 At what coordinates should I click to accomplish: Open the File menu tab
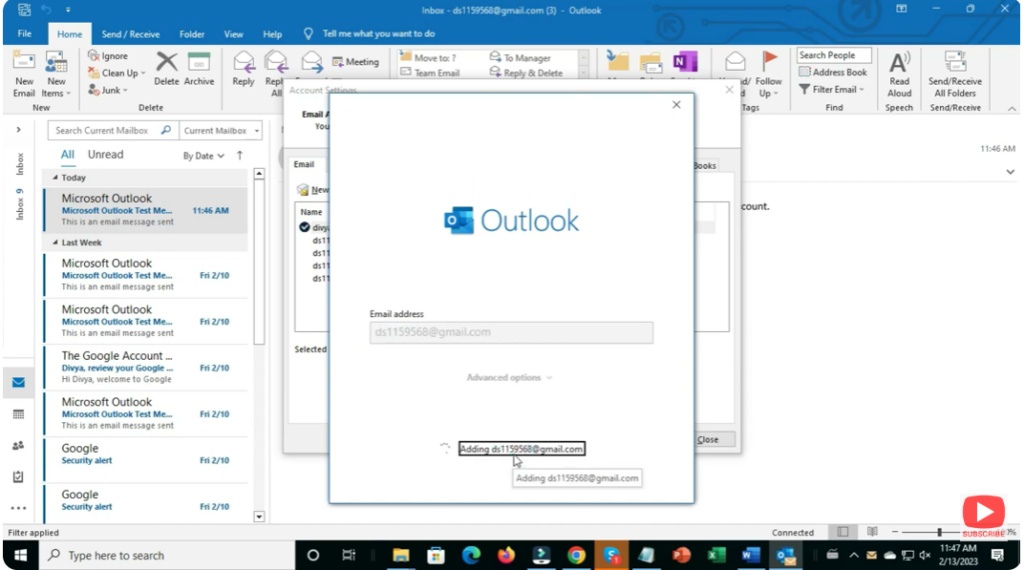pyautogui.click(x=24, y=34)
